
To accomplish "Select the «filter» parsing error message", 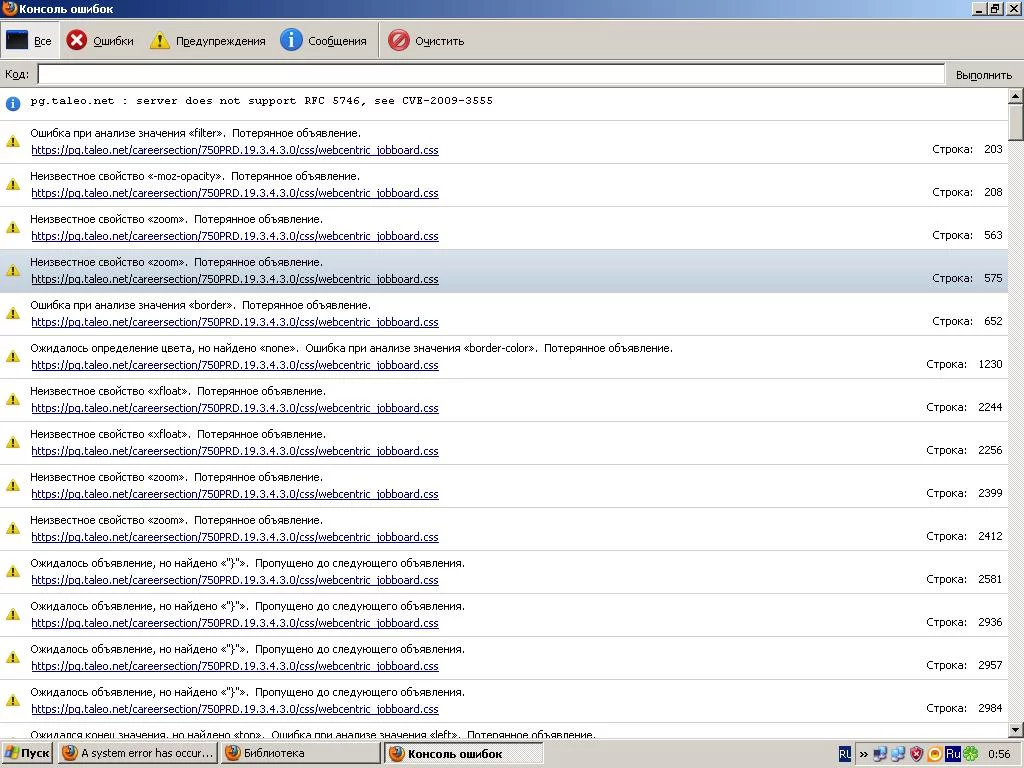I will (195, 133).
